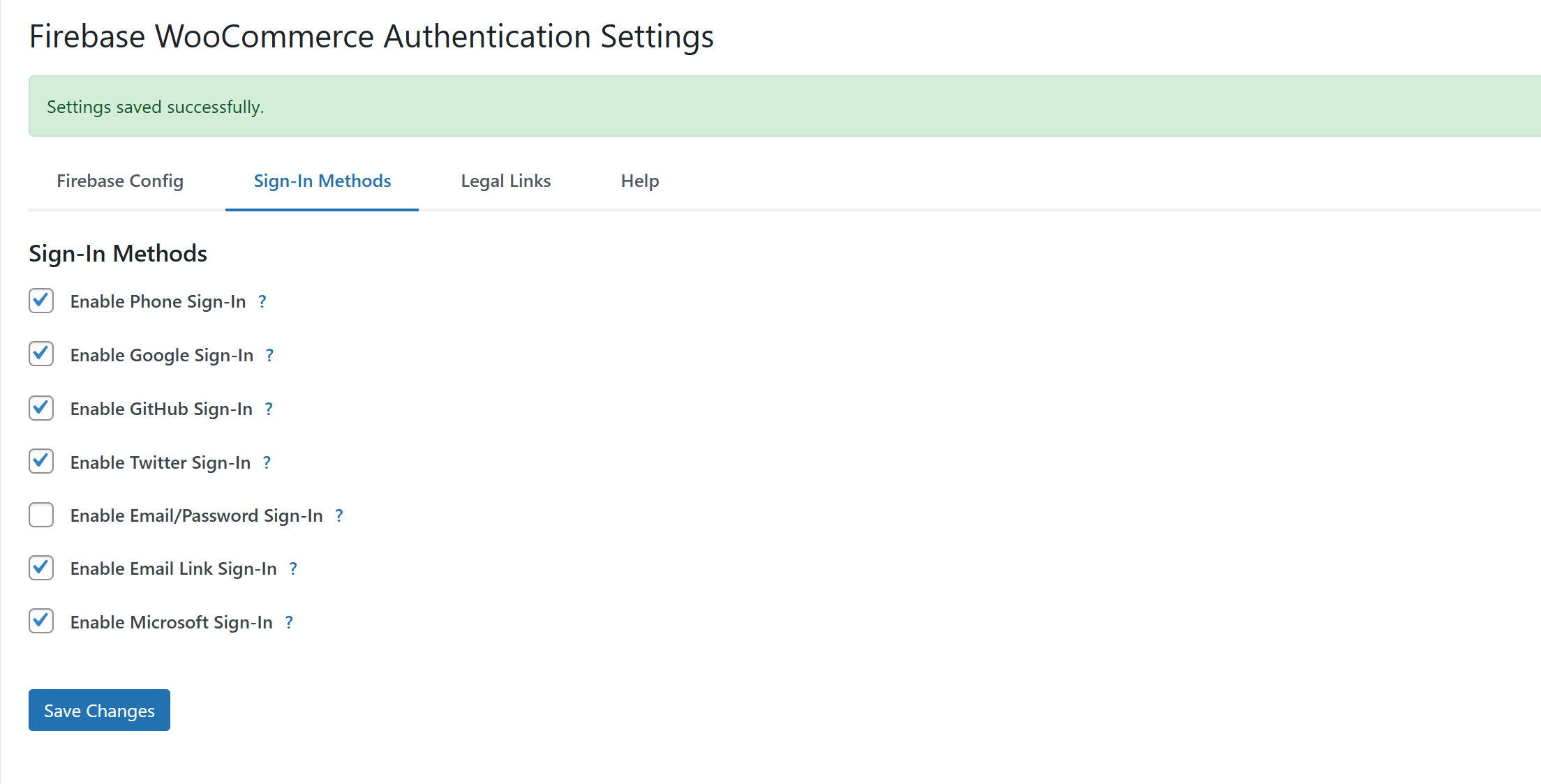The image size is (1541, 784).
Task: Toggle Microsoft Sign-In checkbox
Action: pos(41,621)
